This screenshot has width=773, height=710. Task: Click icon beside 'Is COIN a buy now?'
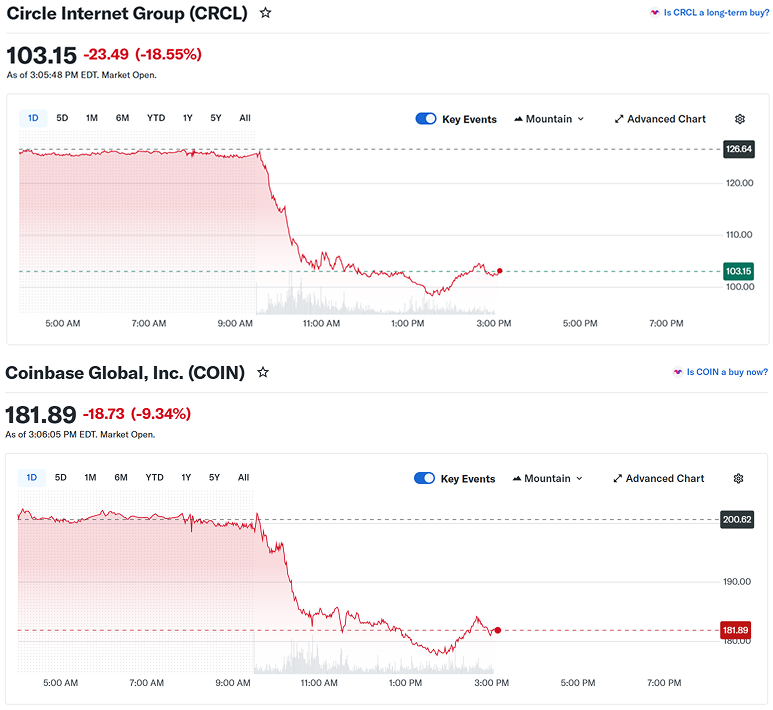tap(678, 372)
